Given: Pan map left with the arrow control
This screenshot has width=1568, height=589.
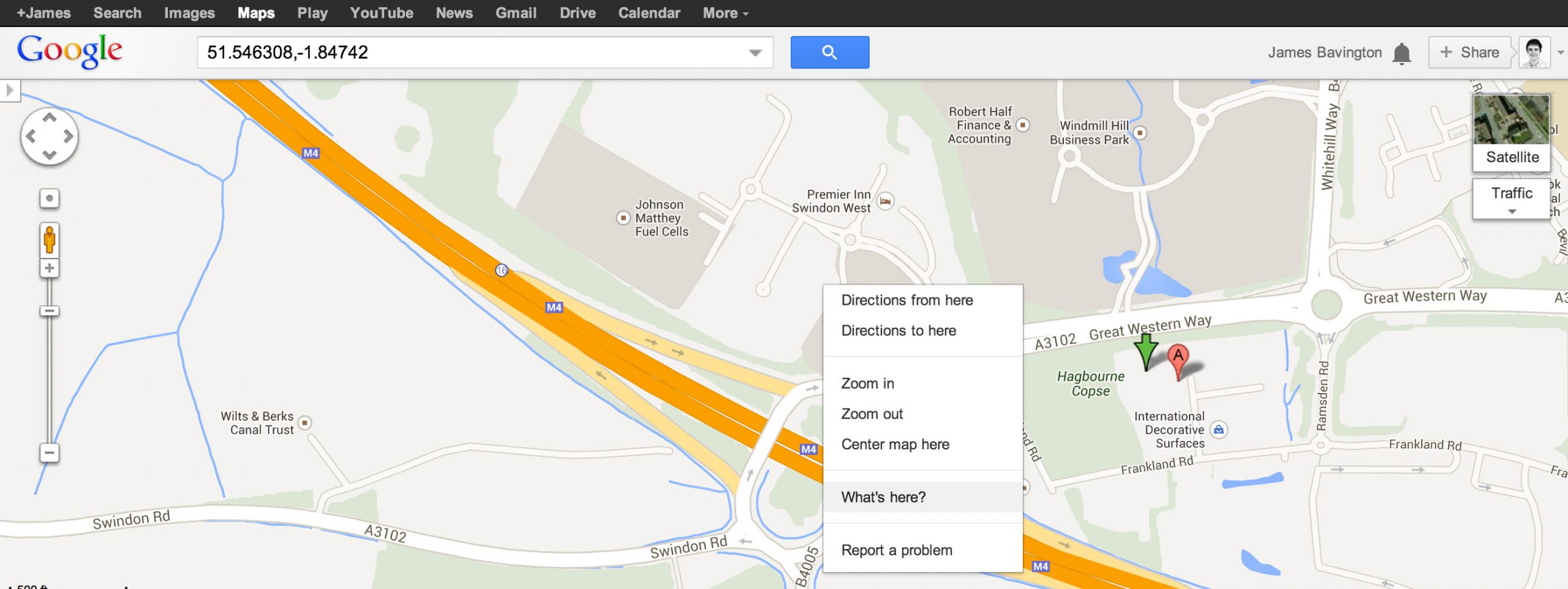Looking at the screenshot, I should pyautogui.click(x=31, y=136).
